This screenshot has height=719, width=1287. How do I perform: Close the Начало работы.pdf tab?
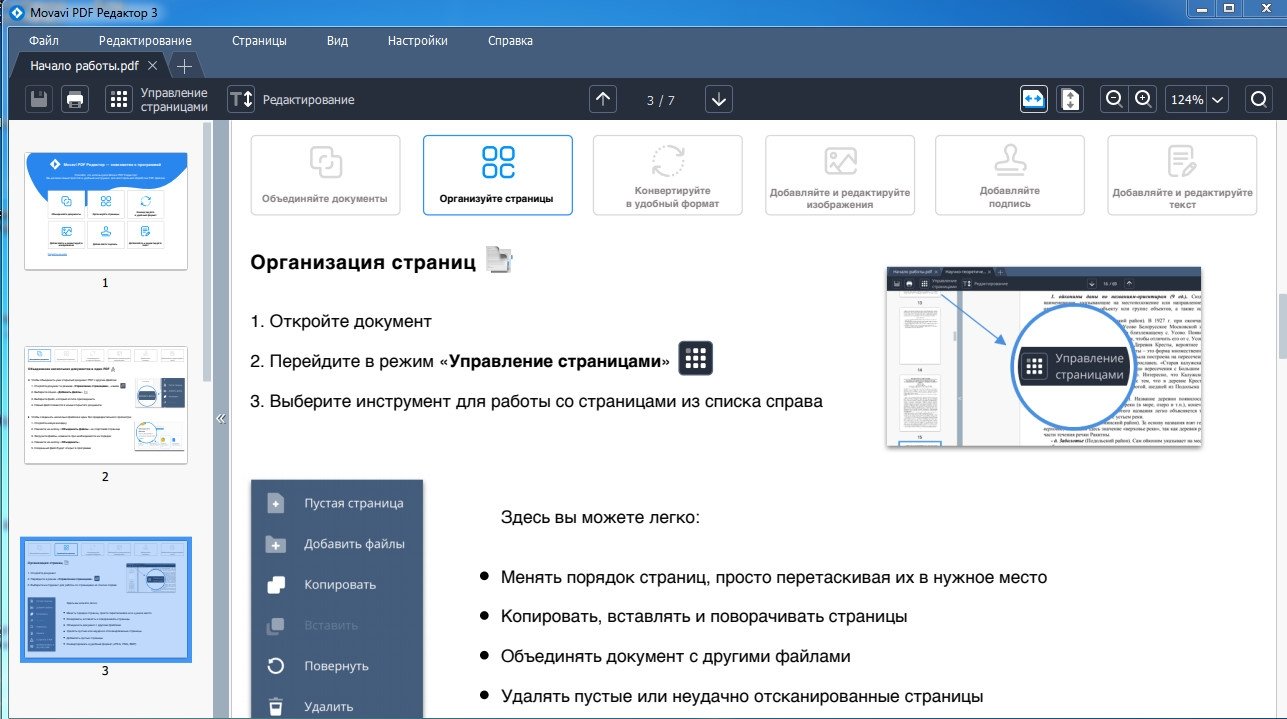click(152, 65)
